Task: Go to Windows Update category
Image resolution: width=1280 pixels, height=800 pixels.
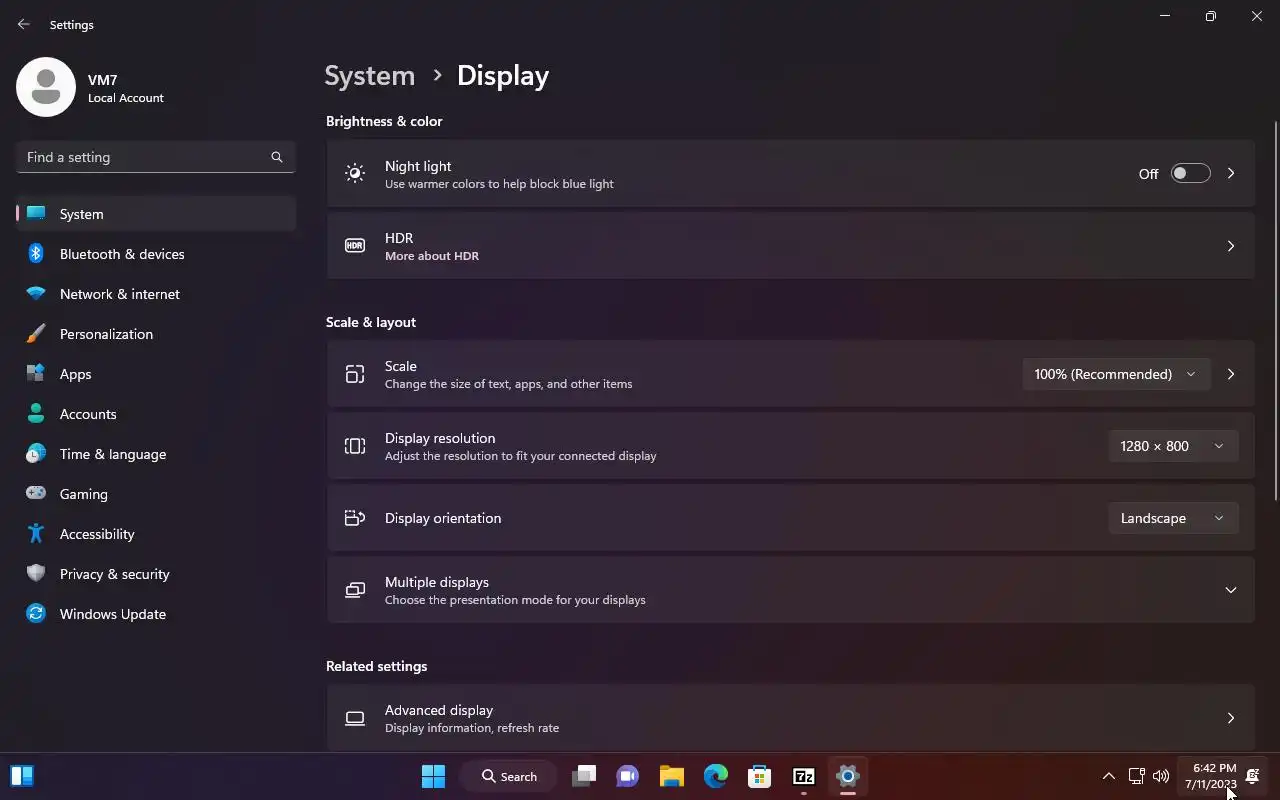Action: coord(156,614)
